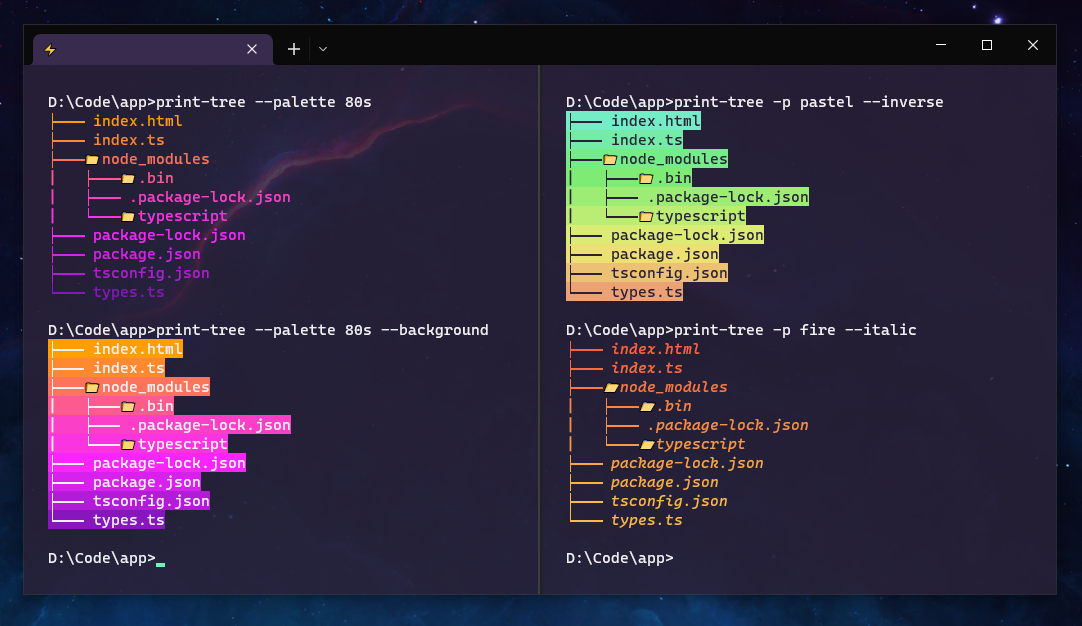
Task: Click the lightning bolt icon on the terminal tab
Action: click(x=50, y=49)
